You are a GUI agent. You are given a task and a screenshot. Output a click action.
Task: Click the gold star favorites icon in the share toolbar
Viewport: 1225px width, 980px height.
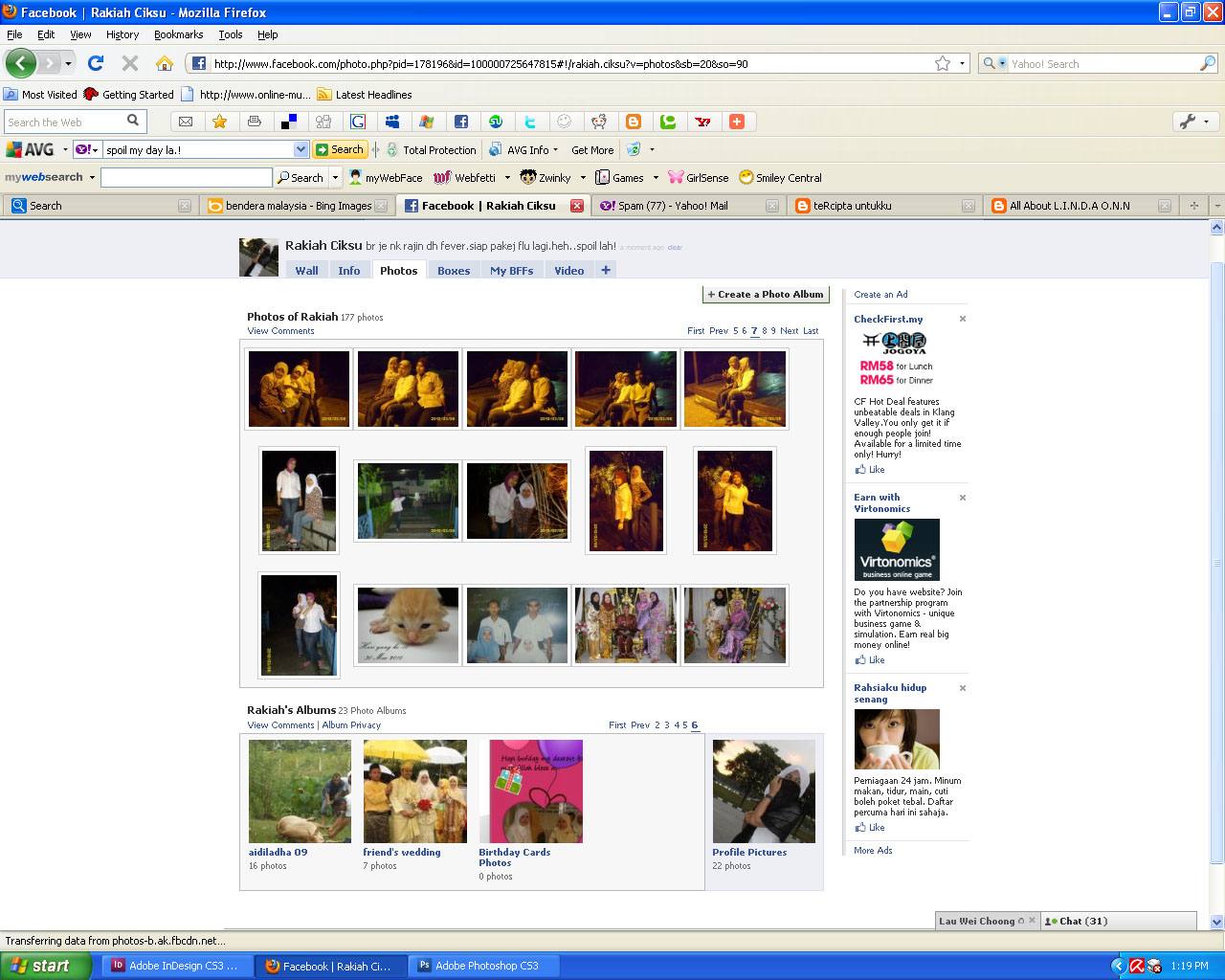coord(220,122)
